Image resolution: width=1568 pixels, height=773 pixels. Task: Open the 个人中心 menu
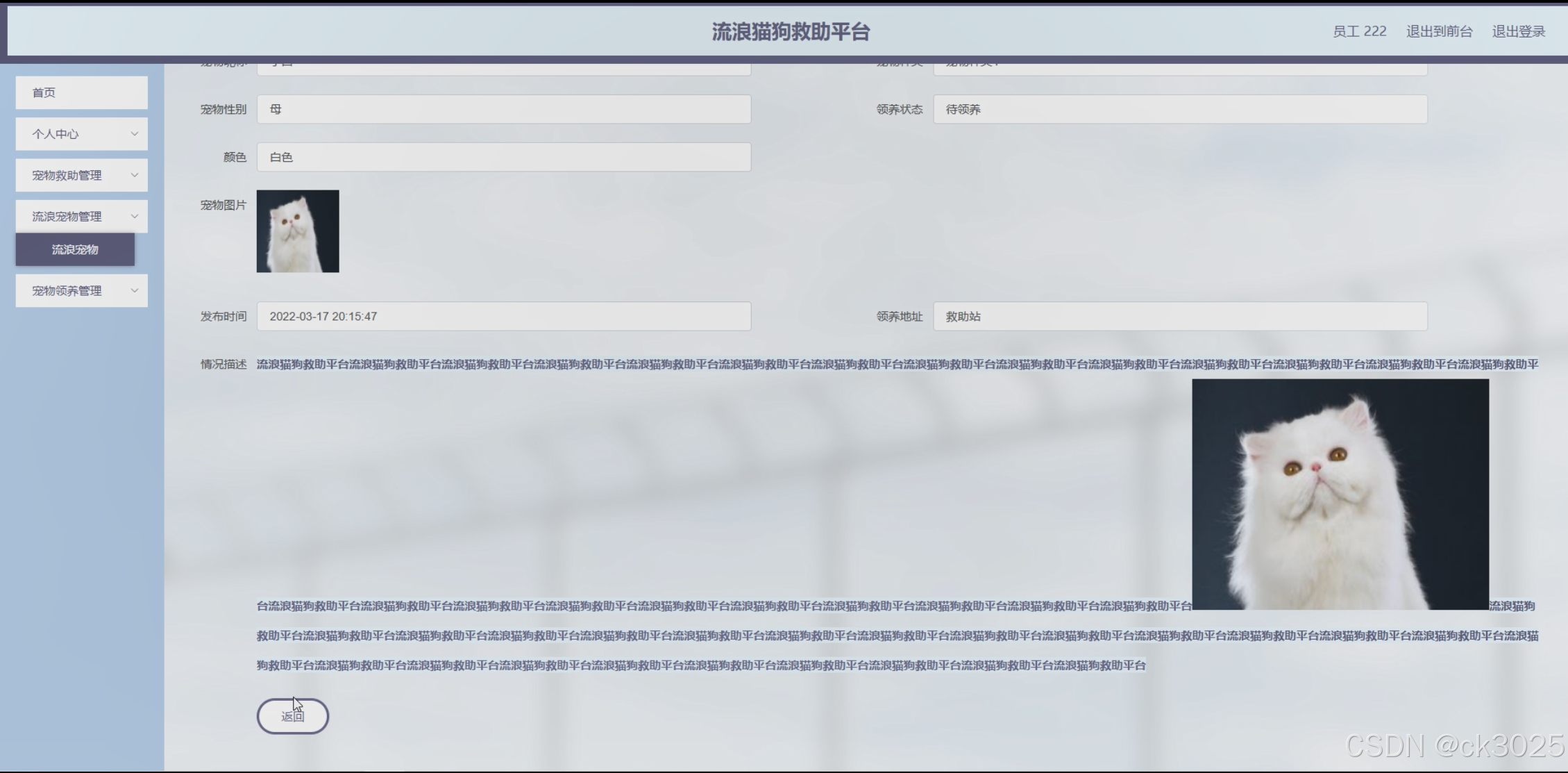(56, 134)
